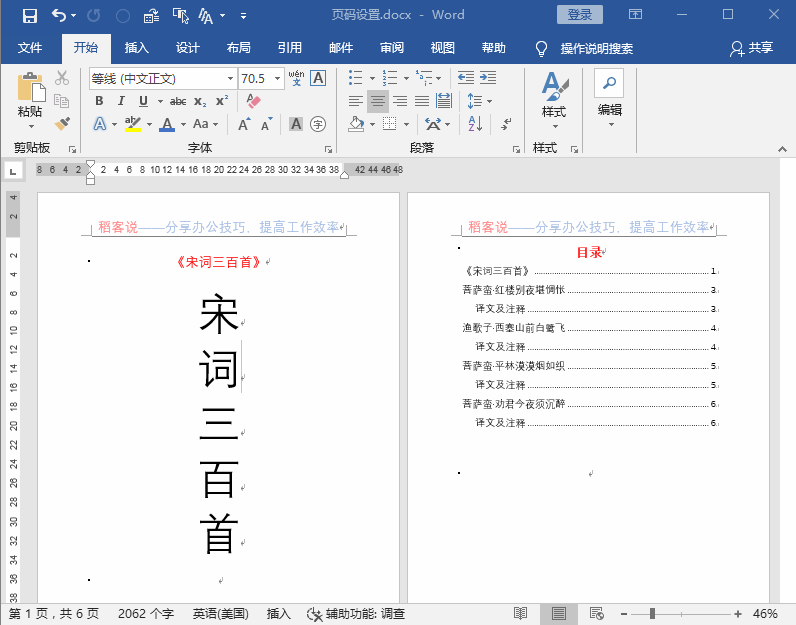Screen dimensions: 796x625
Task: Launch the Font dialog expander
Action: coord(328,149)
